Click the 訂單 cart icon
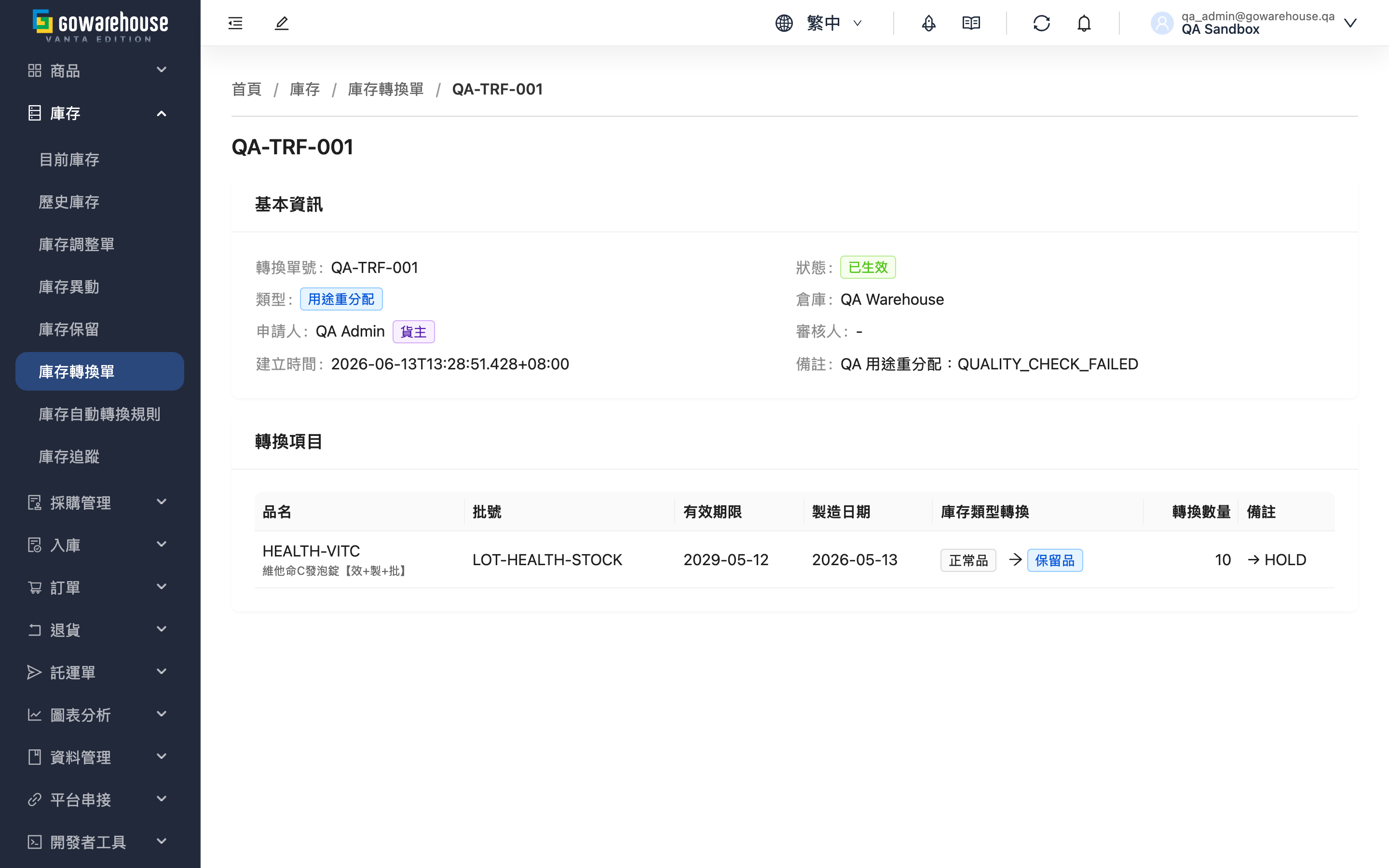Viewport: 1389px width, 868px height. pos(34,587)
